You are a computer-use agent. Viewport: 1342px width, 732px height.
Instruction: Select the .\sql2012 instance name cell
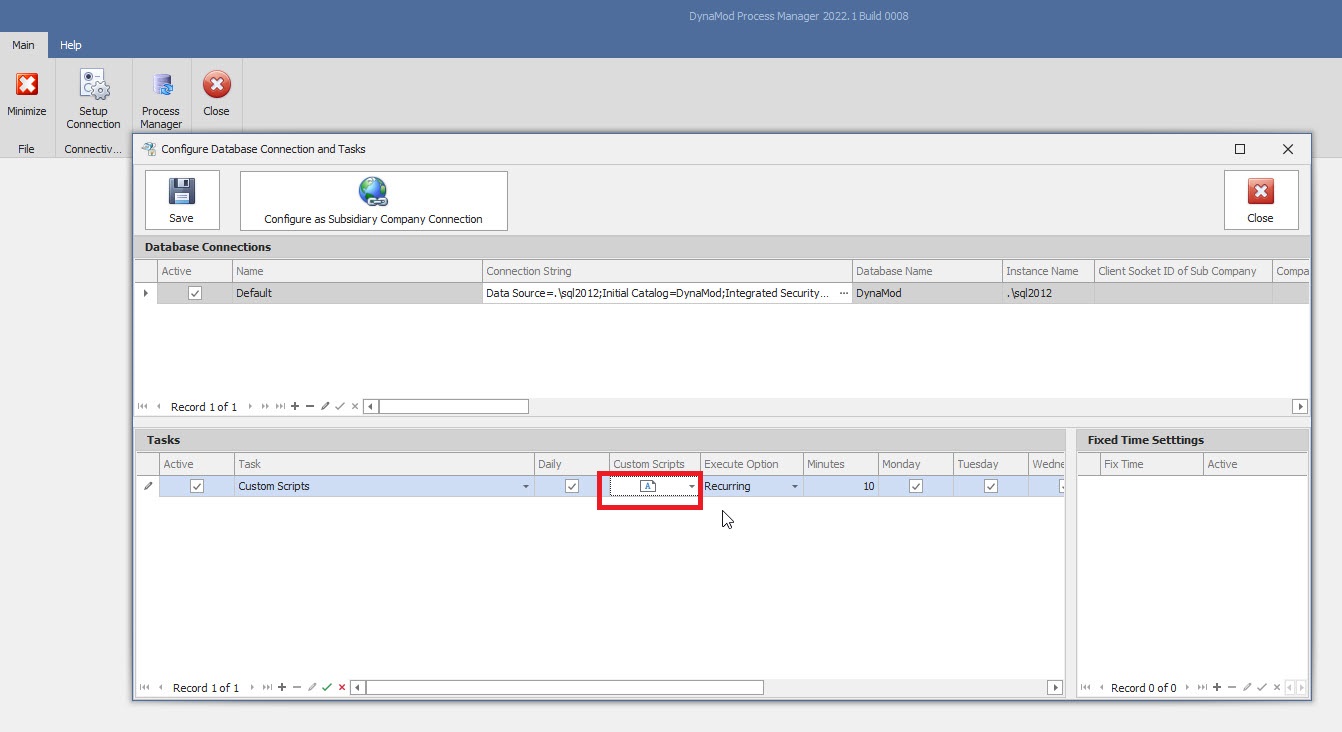(1048, 293)
